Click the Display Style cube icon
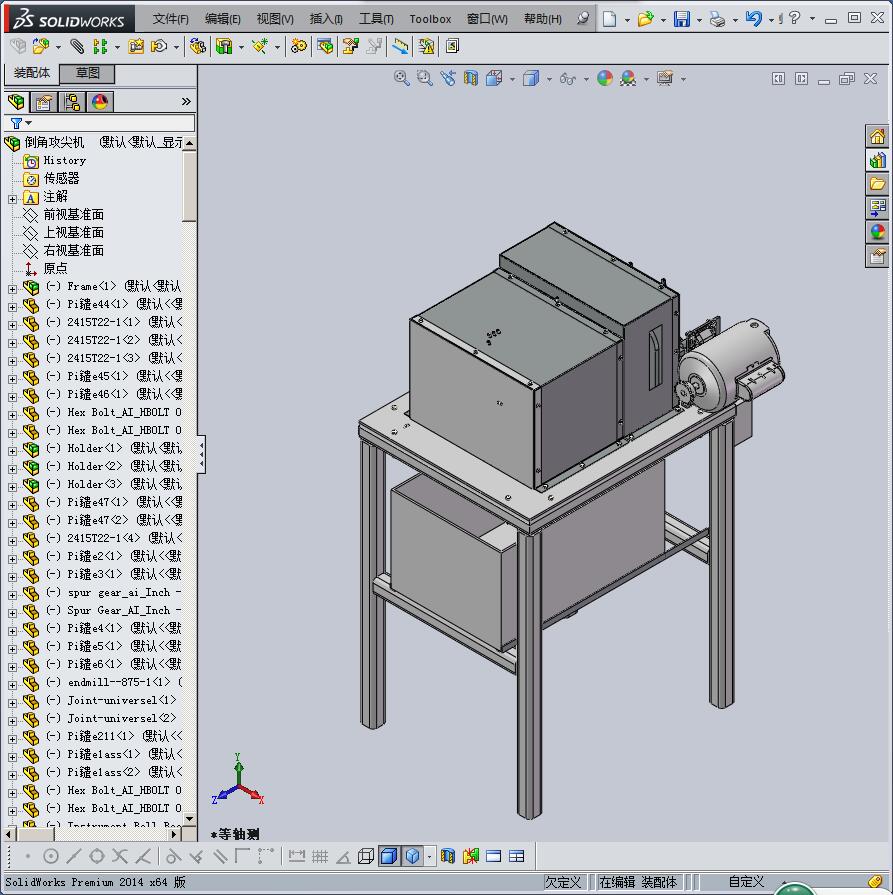The image size is (893, 895). pyautogui.click(x=531, y=78)
